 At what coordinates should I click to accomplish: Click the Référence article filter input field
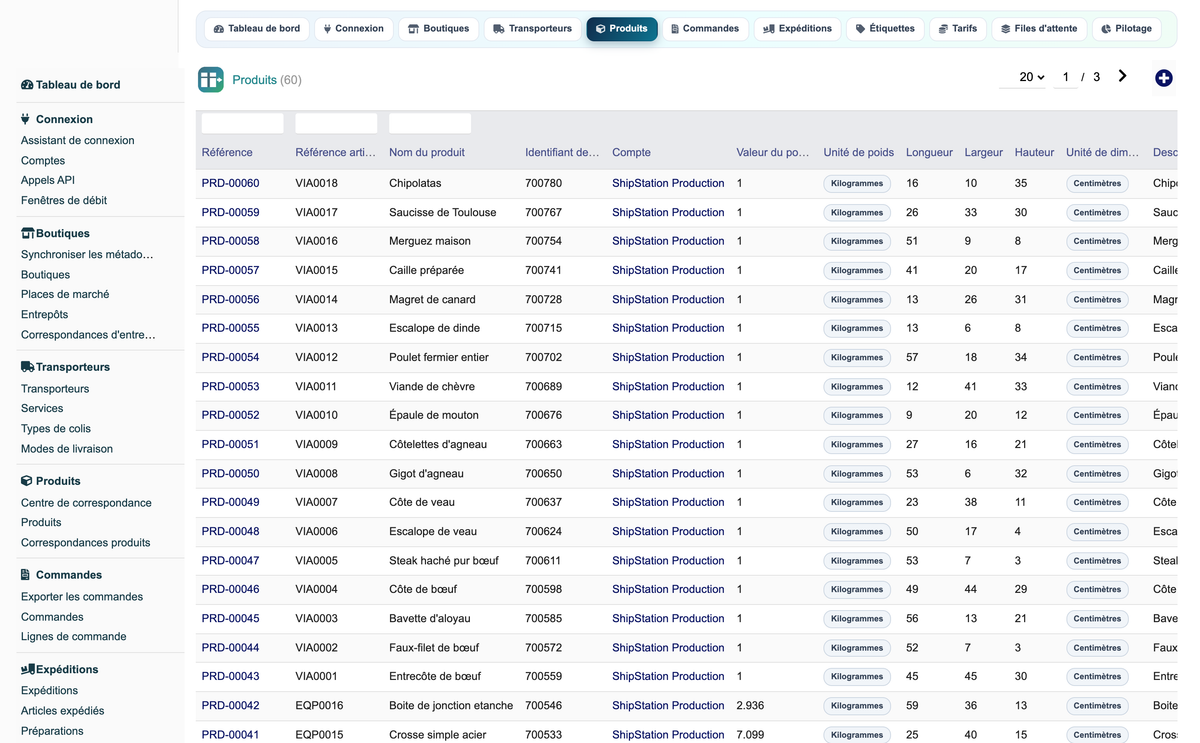click(336, 123)
